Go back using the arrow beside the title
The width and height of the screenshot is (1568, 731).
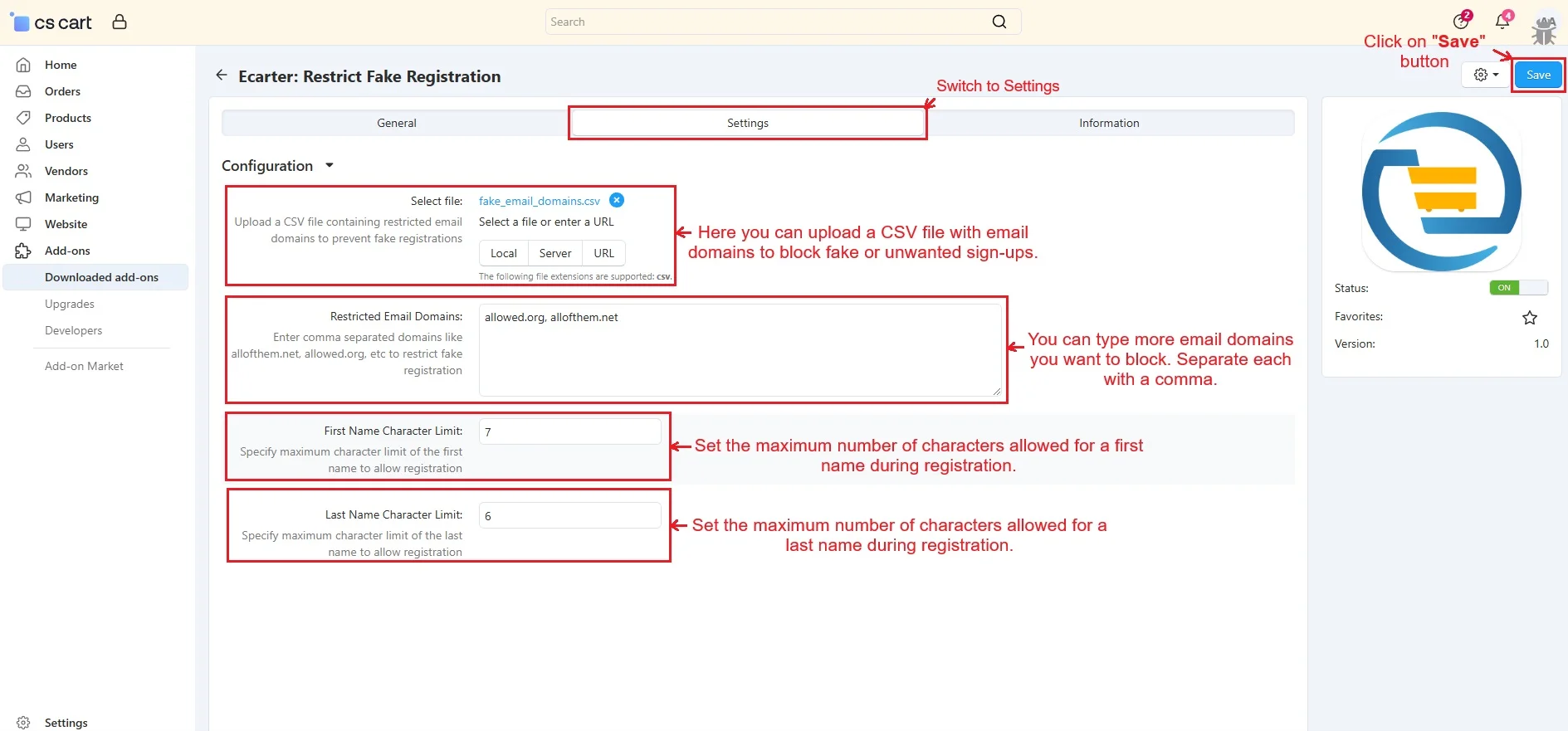coord(222,76)
